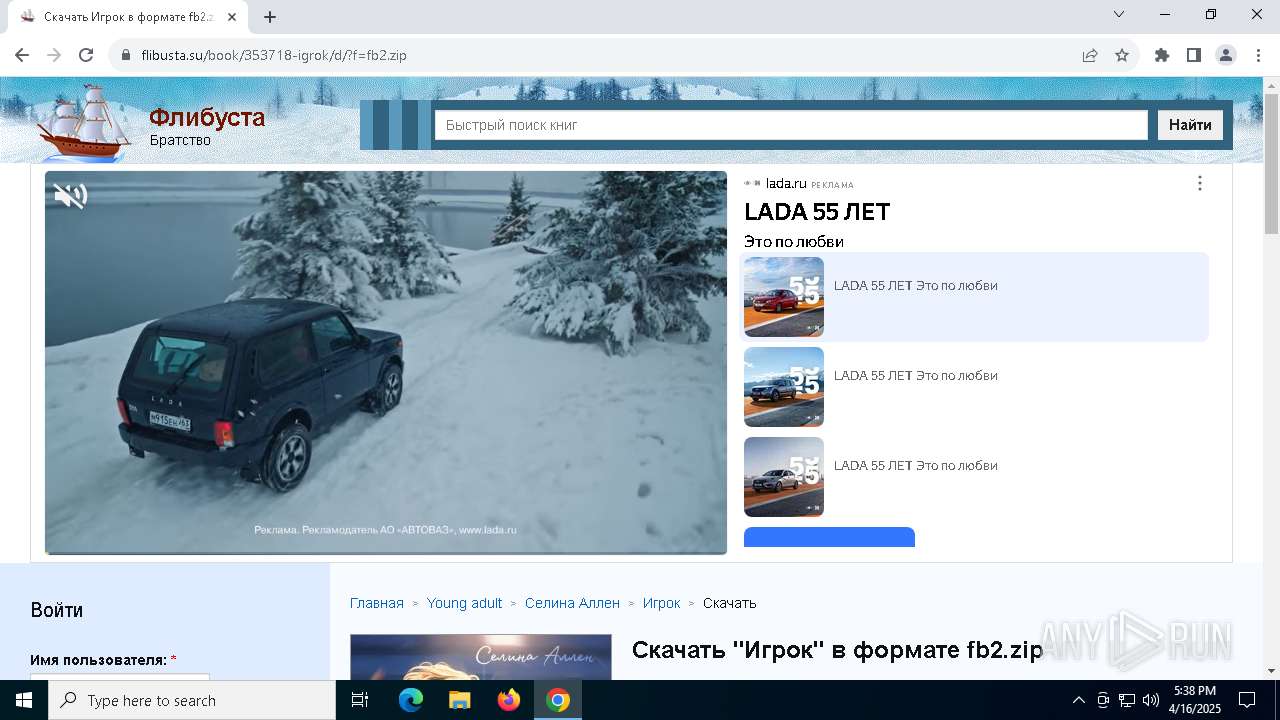Viewport: 1280px width, 720px height.
Task: Click the blue ad action button
Action: click(829, 537)
